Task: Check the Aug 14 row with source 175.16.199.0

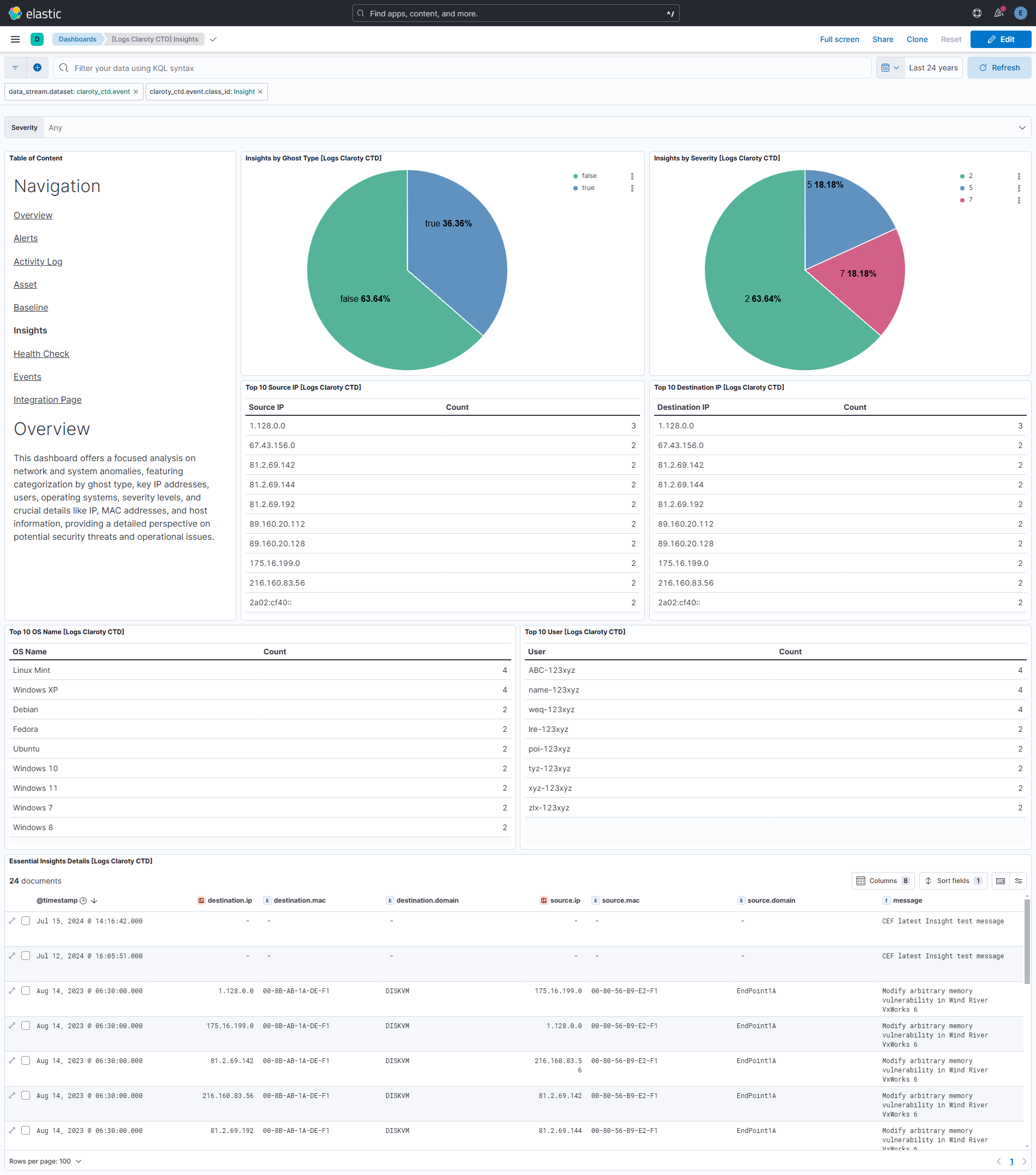Action: pyautogui.click(x=26, y=991)
